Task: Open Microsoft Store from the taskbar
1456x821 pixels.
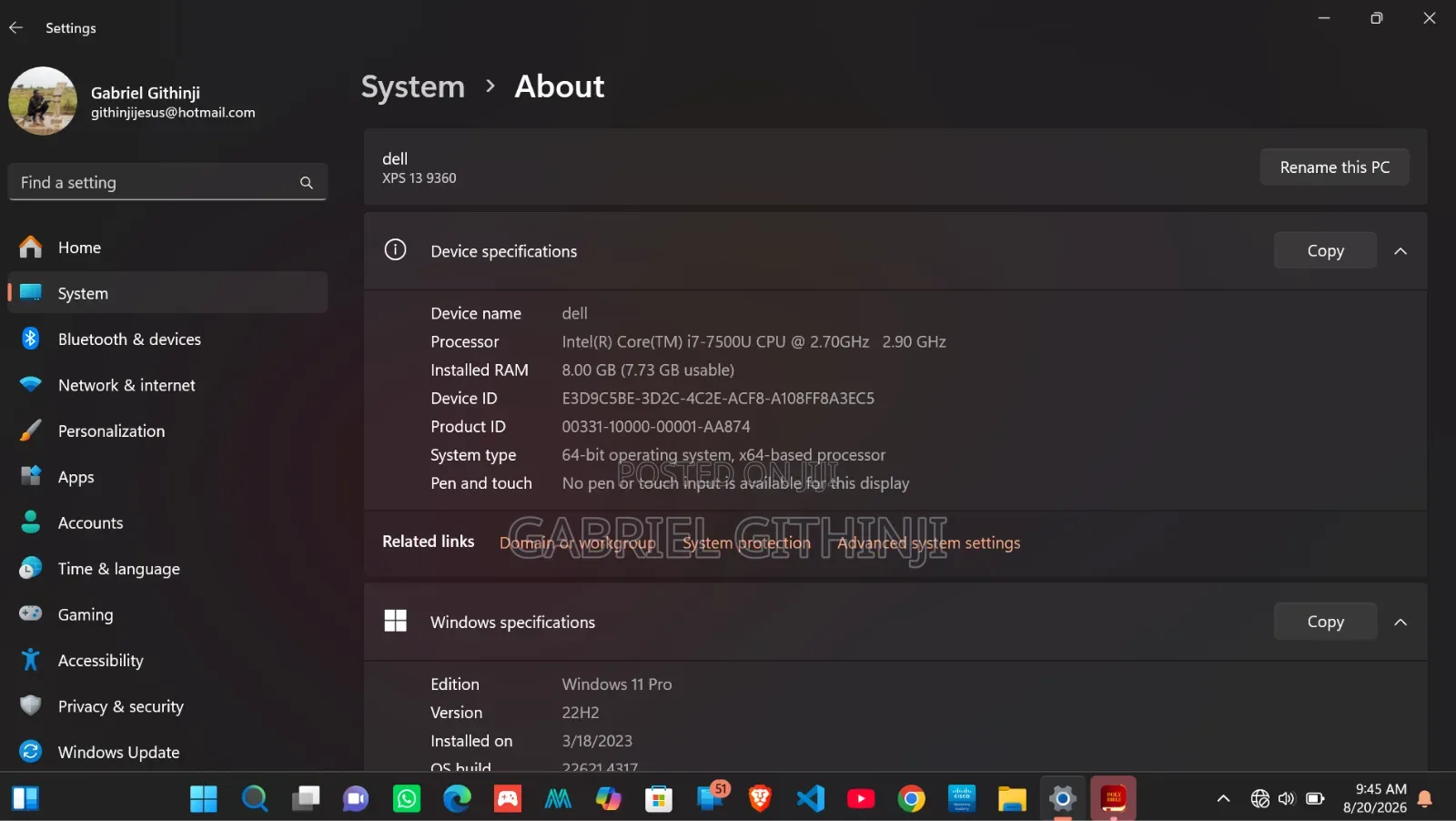Action: tap(659, 799)
